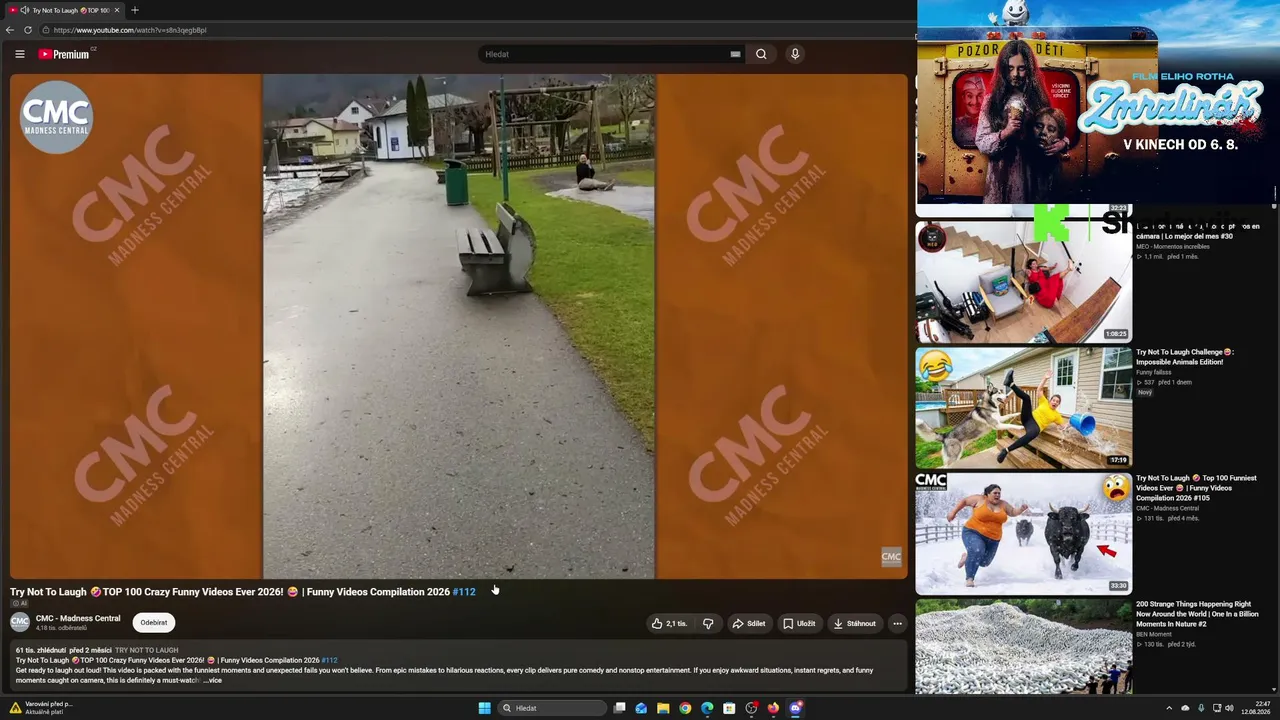Open the 200 Strange Things video thumbnail
This screenshot has height=720, width=1280.
[1024, 646]
